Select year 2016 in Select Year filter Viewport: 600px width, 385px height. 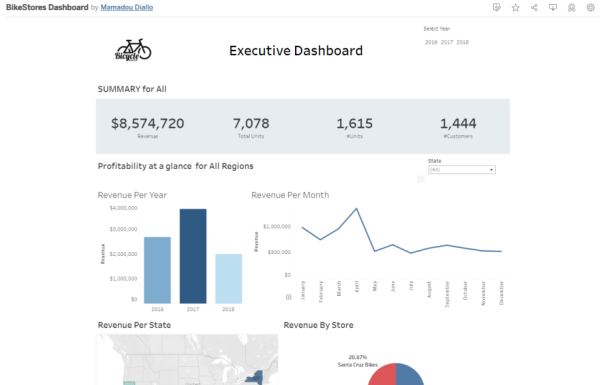(x=431, y=42)
